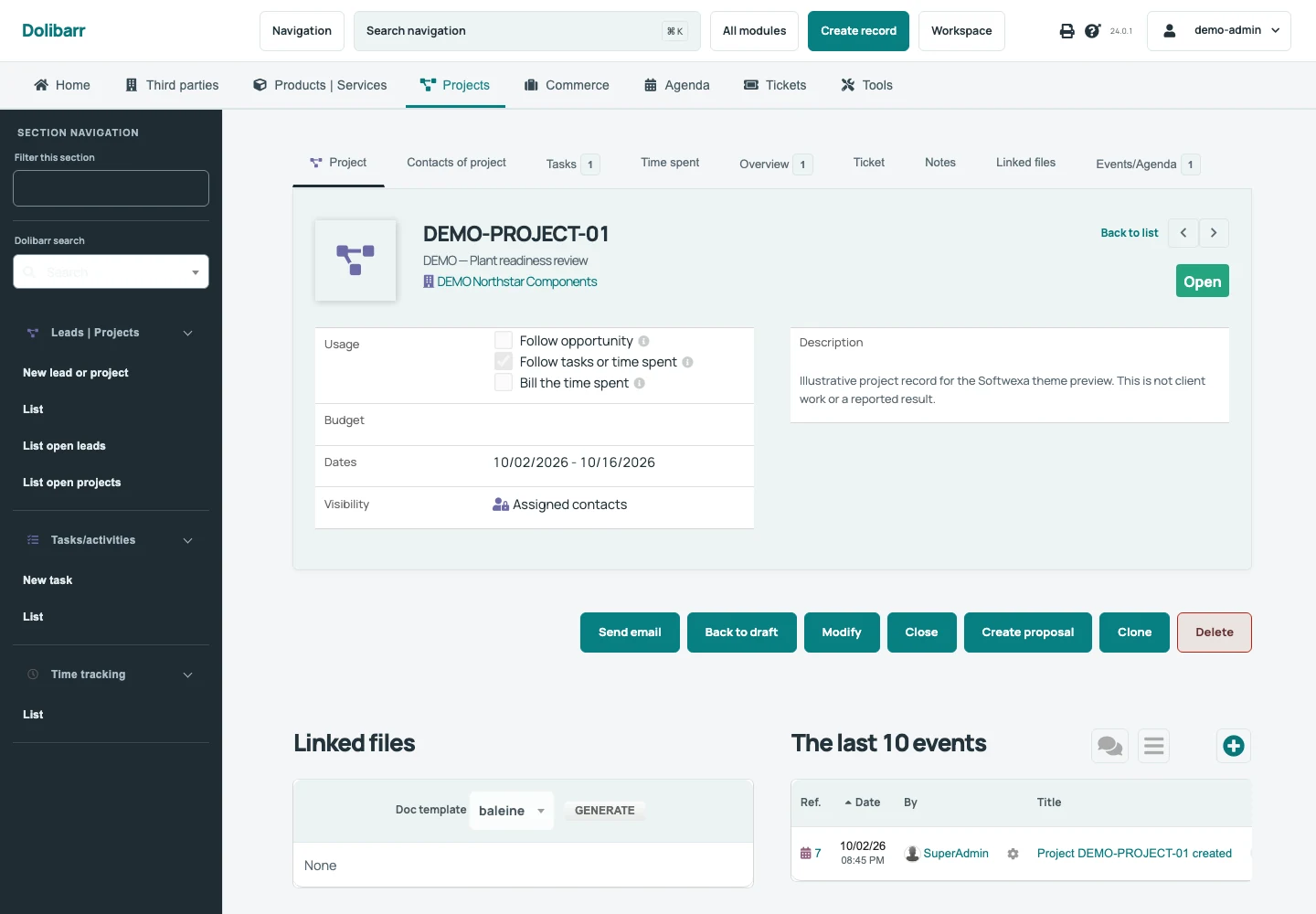
Task: Open the Linked files tab
Action: 1025,163
